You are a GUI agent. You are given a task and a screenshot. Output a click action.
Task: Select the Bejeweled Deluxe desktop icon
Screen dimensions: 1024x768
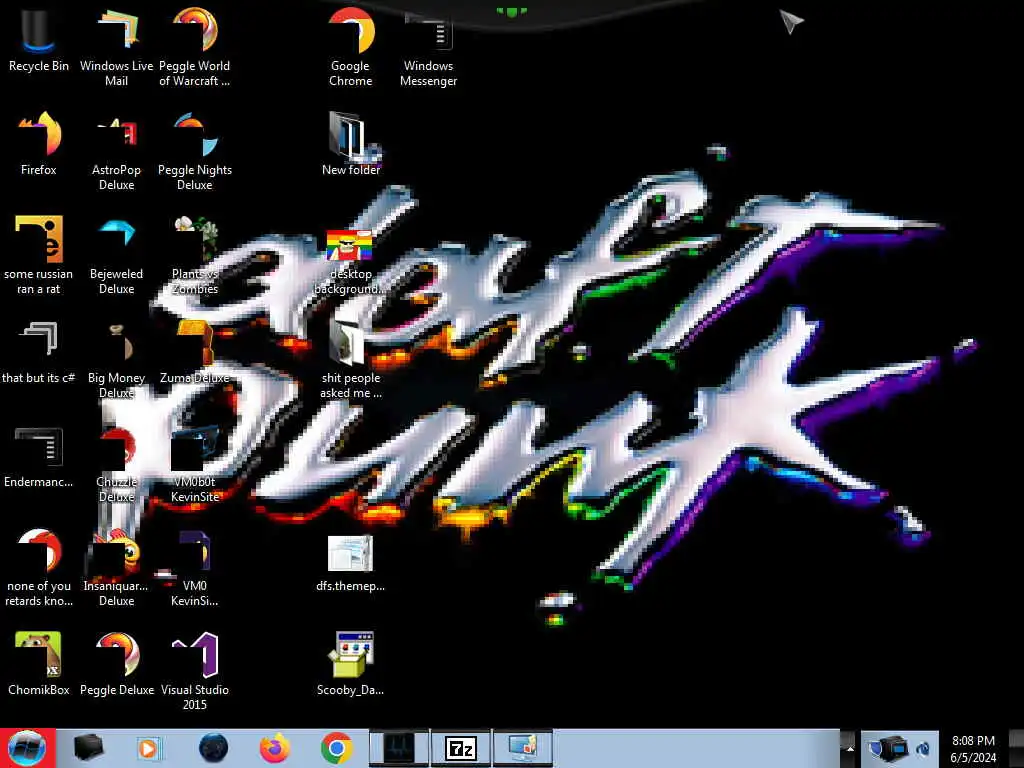[116, 255]
